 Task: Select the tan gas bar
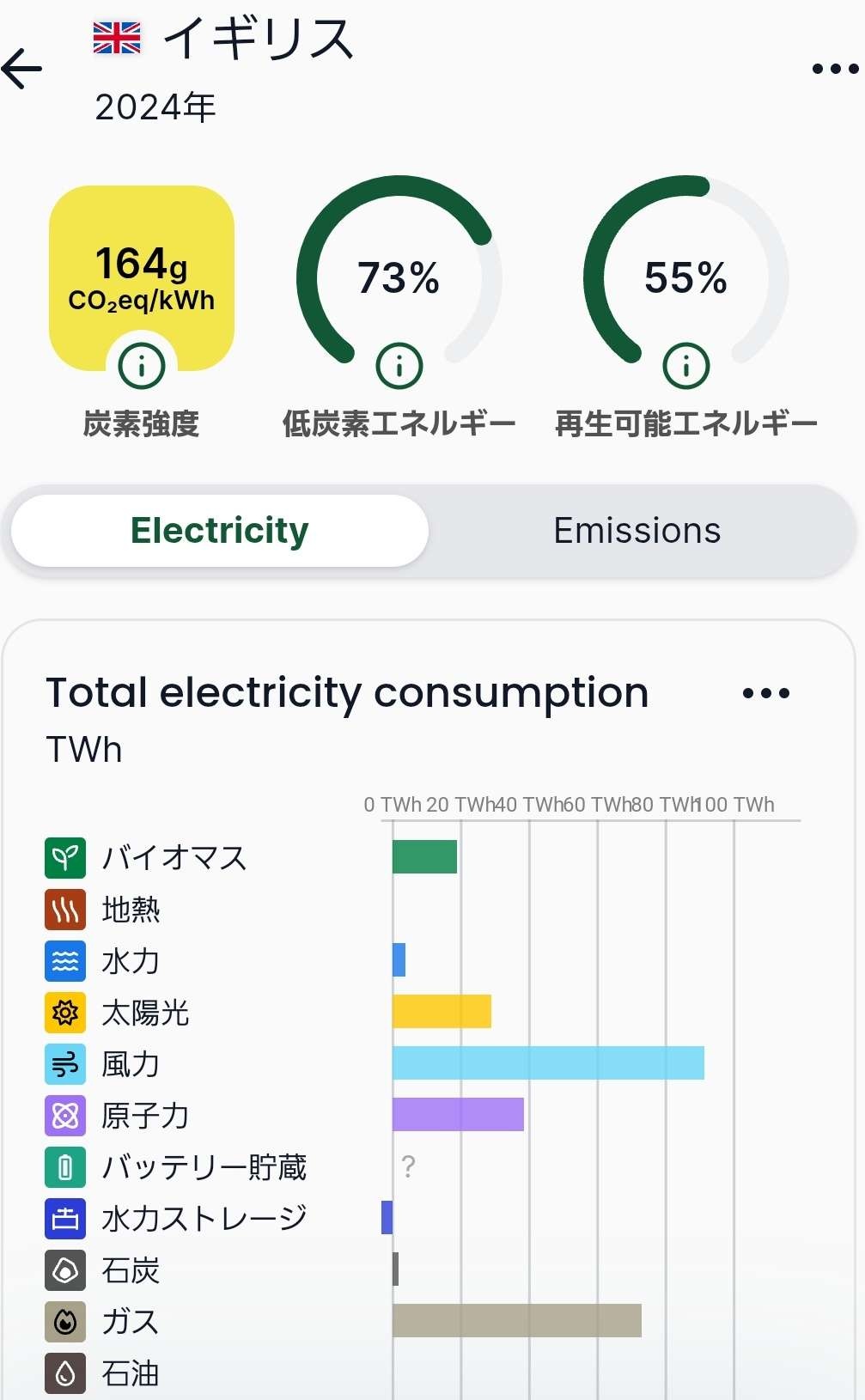click(x=516, y=1321)
